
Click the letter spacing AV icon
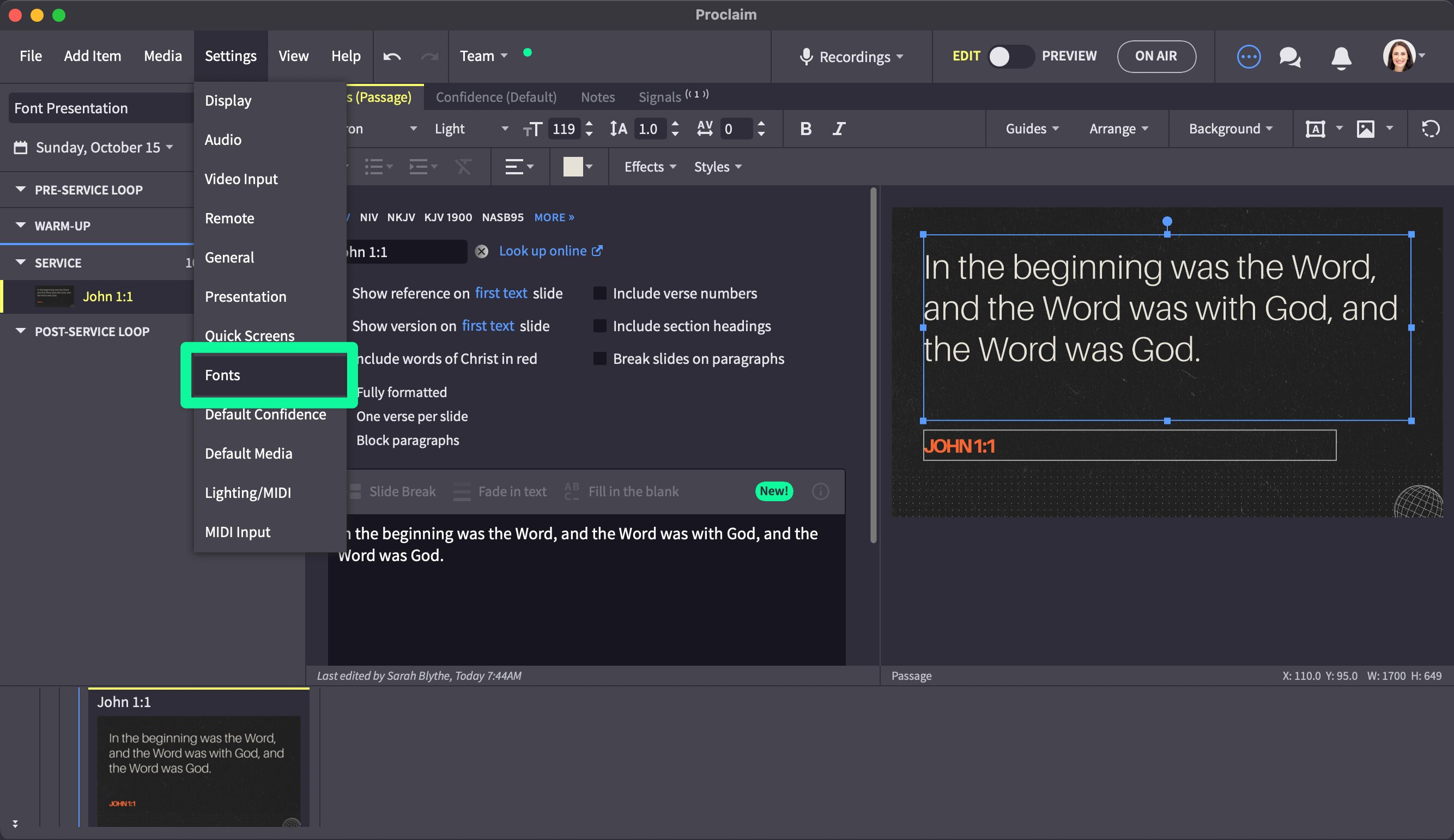[705, 129]
